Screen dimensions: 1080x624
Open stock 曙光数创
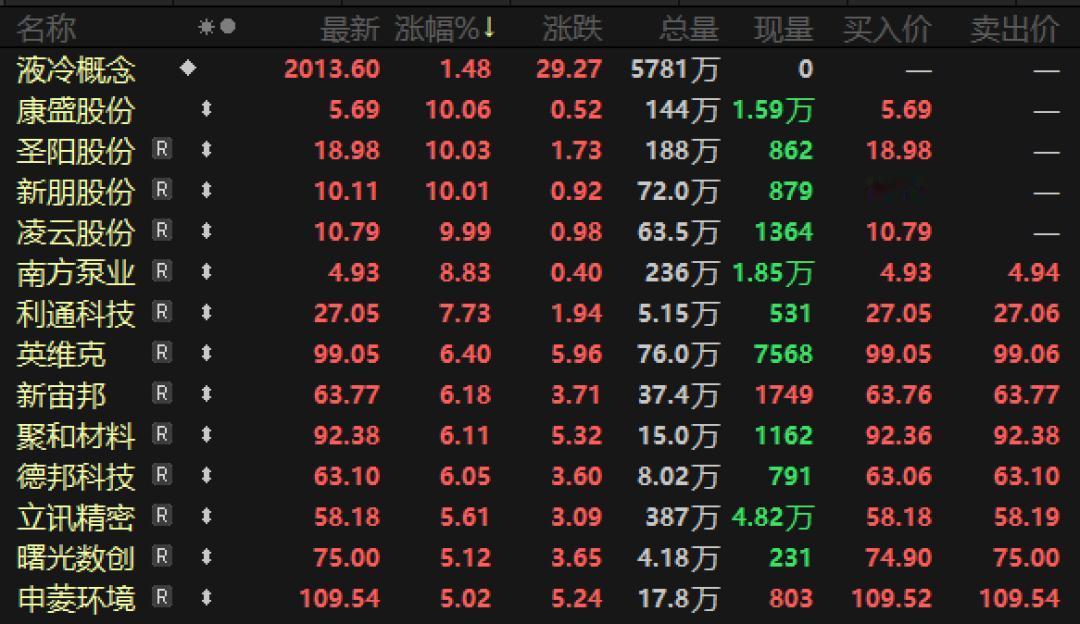(76, 559)
